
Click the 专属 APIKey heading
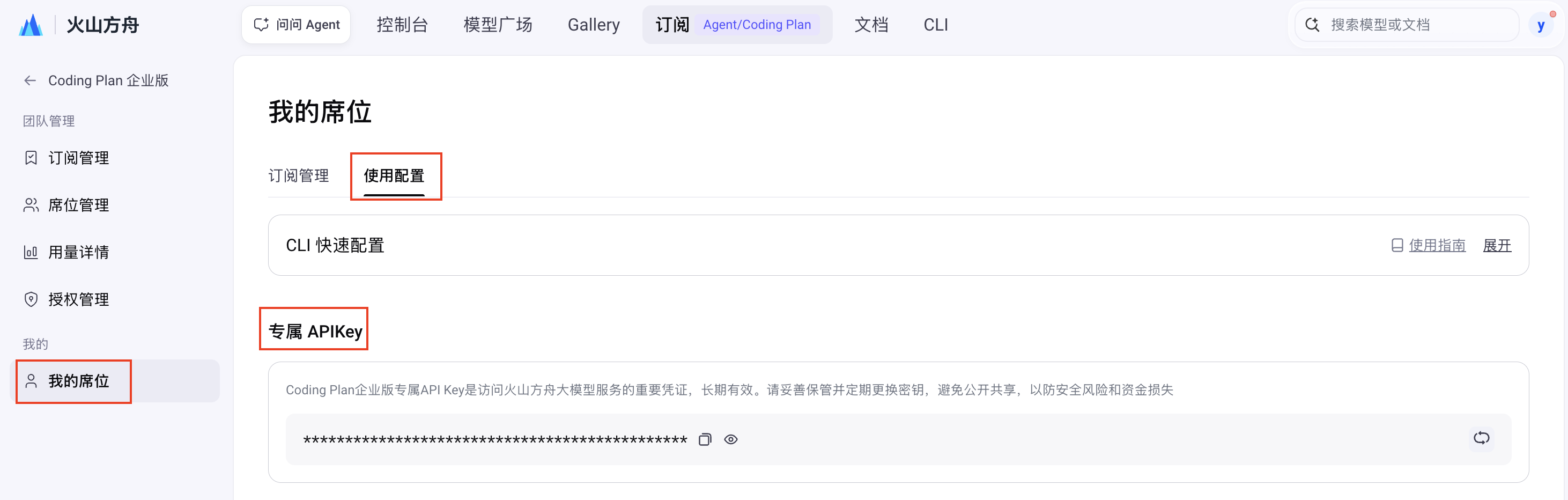tap(315, 332)
